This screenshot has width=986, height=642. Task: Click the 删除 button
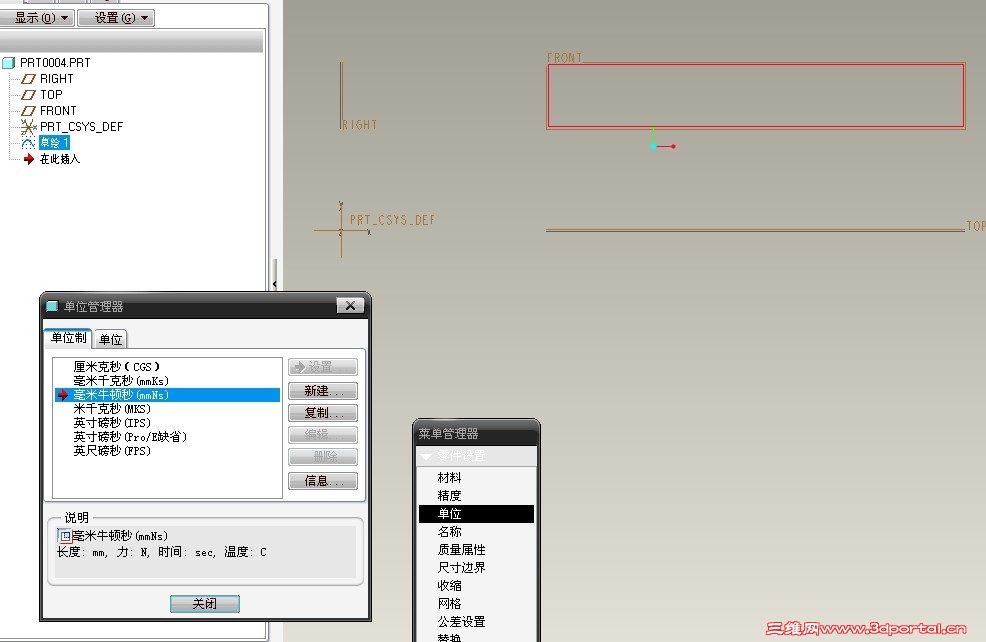[x=323, y=457]
